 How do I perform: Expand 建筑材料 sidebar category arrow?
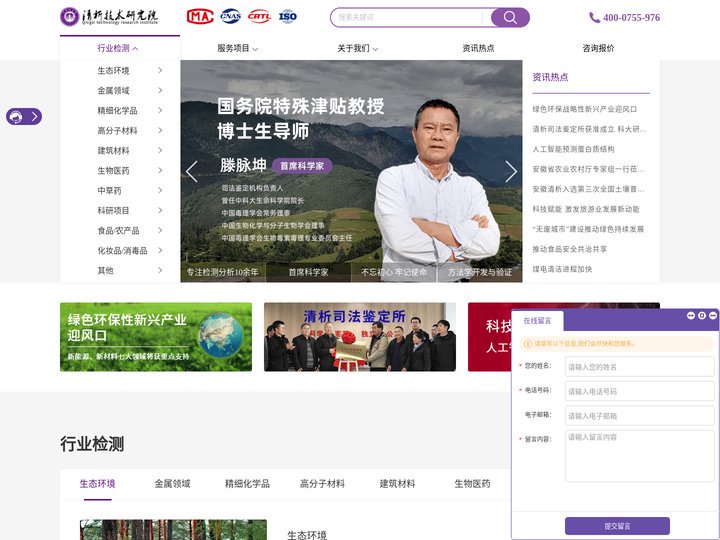(160, 150)
